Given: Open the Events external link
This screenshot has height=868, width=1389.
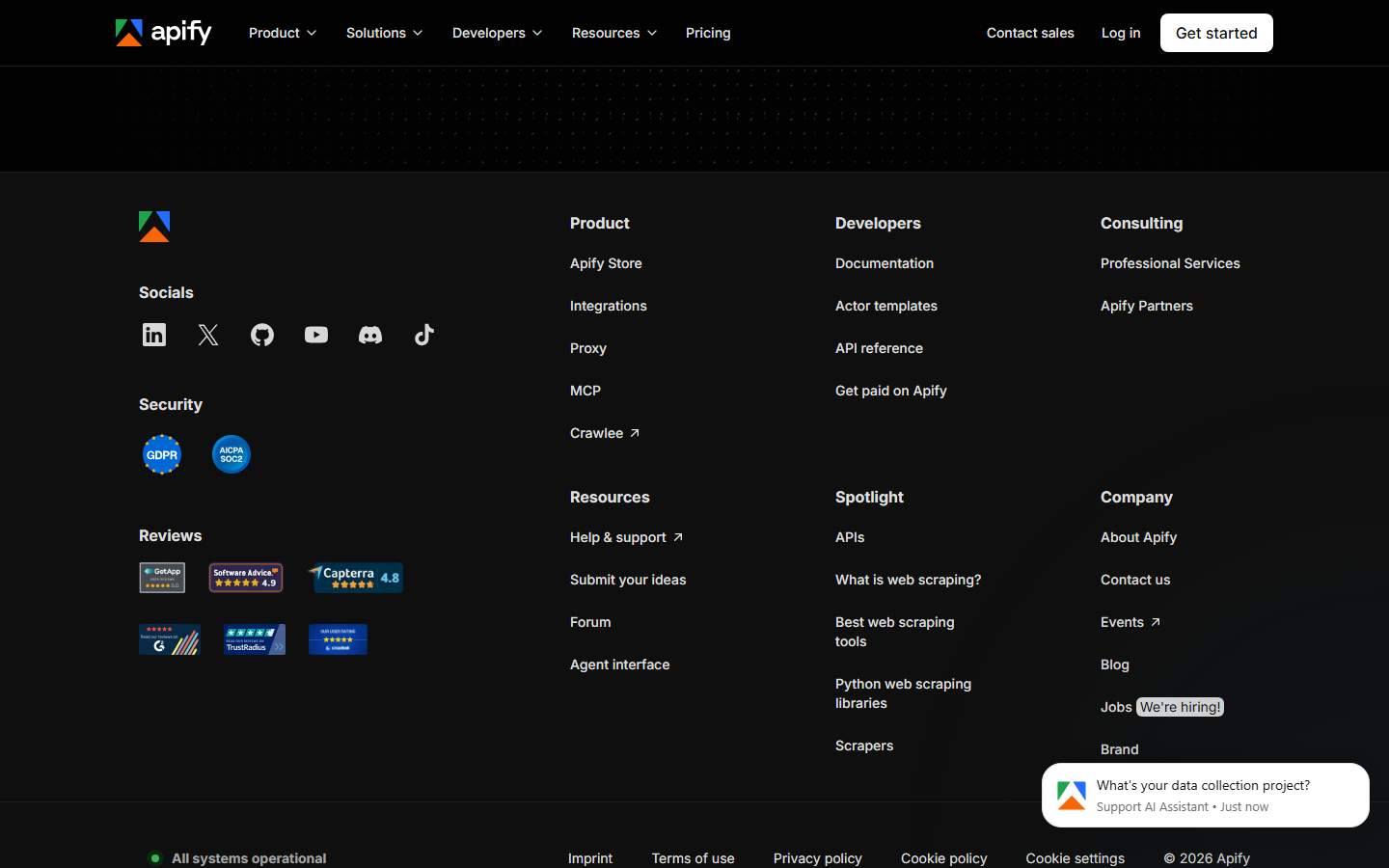Looking at the screenshot, I should pyautogui.click(x=1130, y=622).
